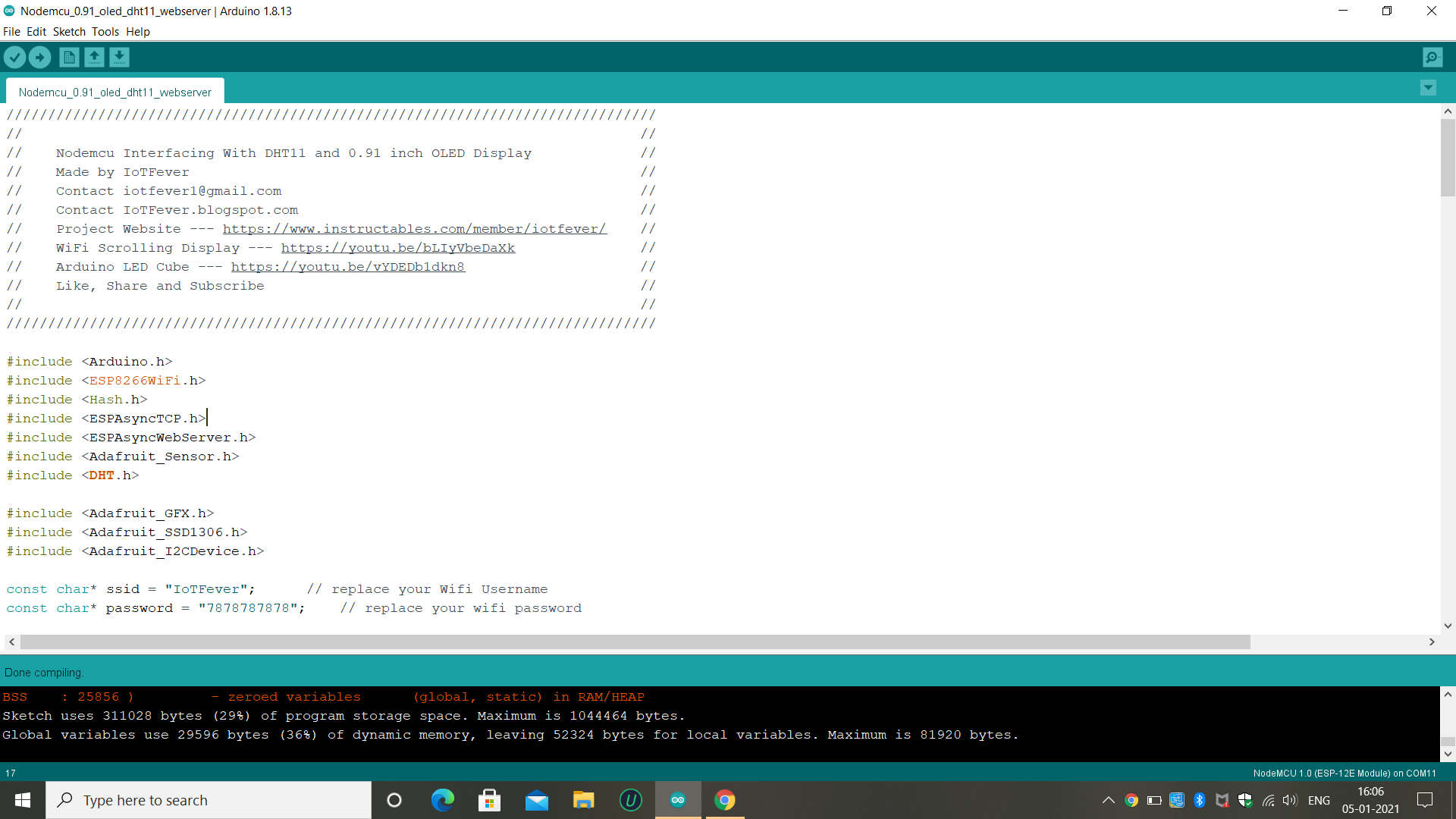The width and height of the screenshot is (1456, 819).
Task: Click the editor scroll-down arrow
Action: pos(1448,626)
